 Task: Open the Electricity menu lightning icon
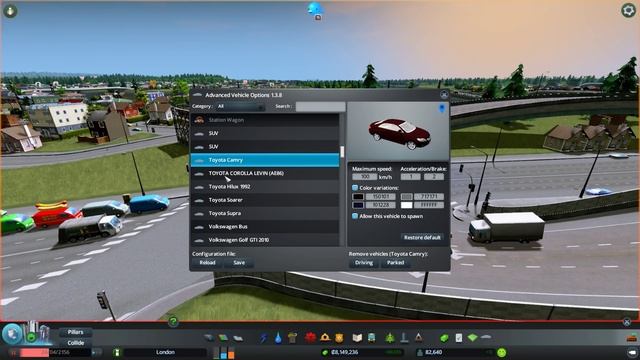tap(264, 338)
